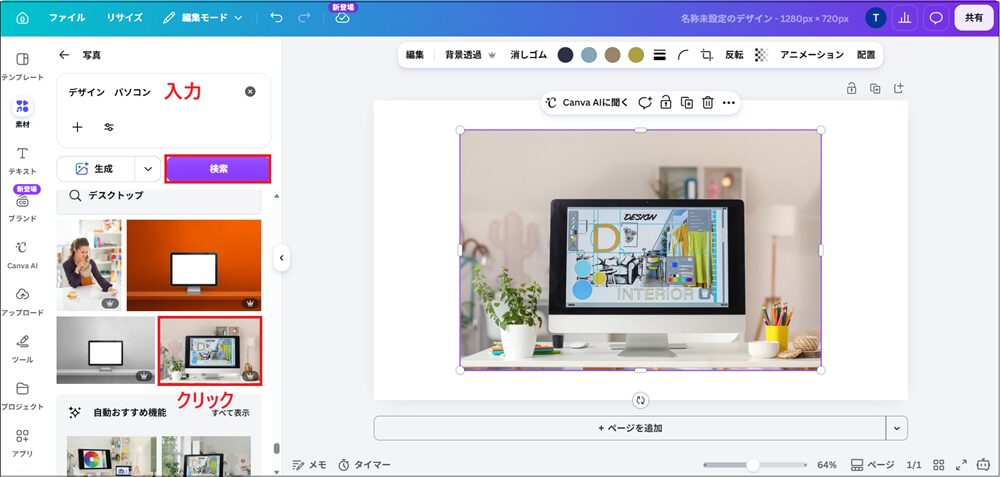The height and width of the screenshot is (477, 1000).
Task: Redo the last action
Action: 304,18
